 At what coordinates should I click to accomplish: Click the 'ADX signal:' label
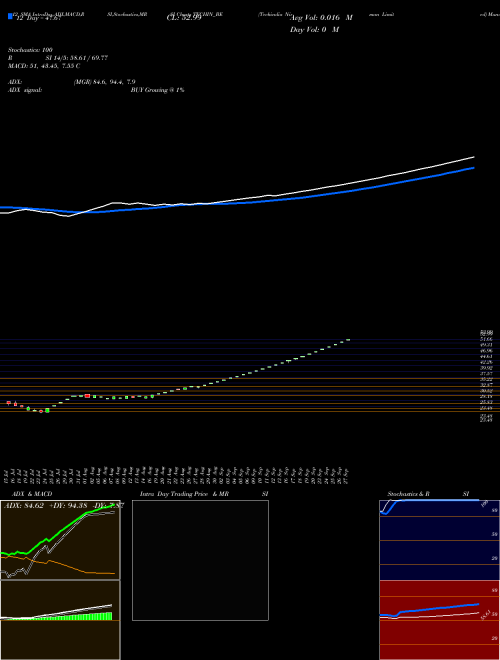[x=24, y=90]
